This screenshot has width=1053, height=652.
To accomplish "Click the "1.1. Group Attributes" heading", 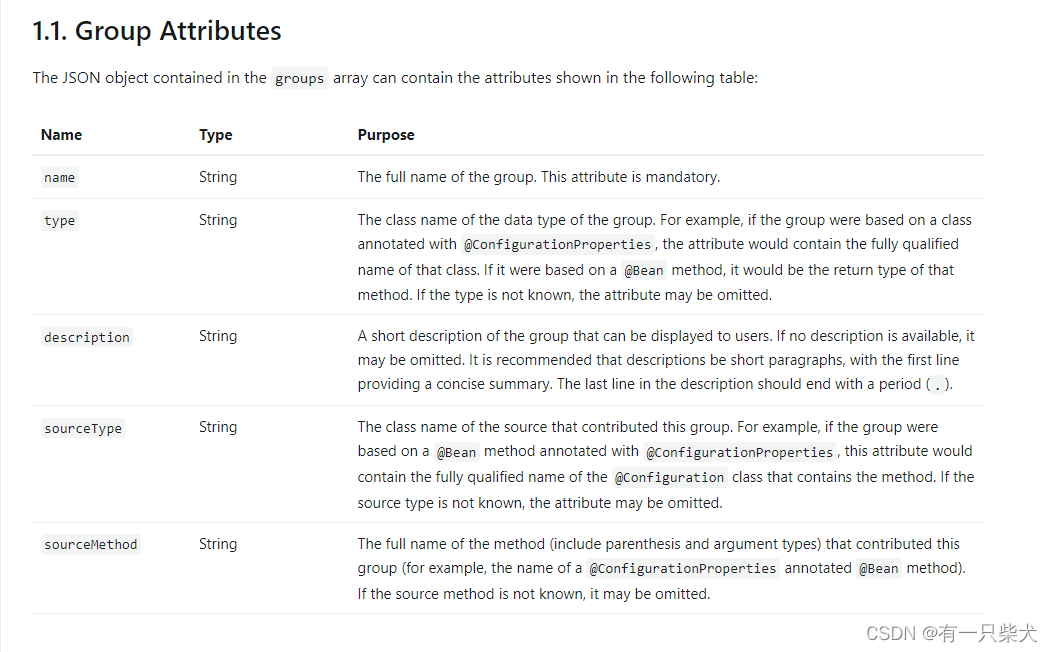I will tap(157, 31).
